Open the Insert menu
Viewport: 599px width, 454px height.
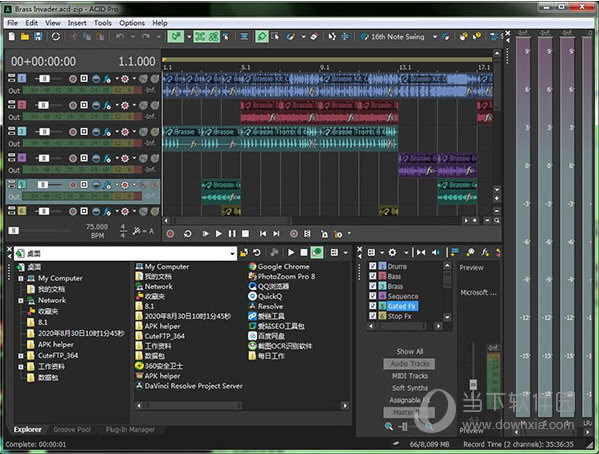(77, 23)
